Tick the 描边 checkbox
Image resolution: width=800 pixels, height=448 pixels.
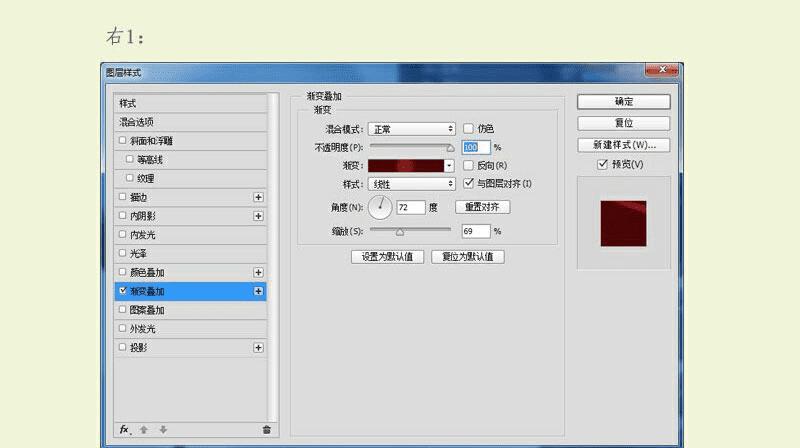(x=122, y=196)
